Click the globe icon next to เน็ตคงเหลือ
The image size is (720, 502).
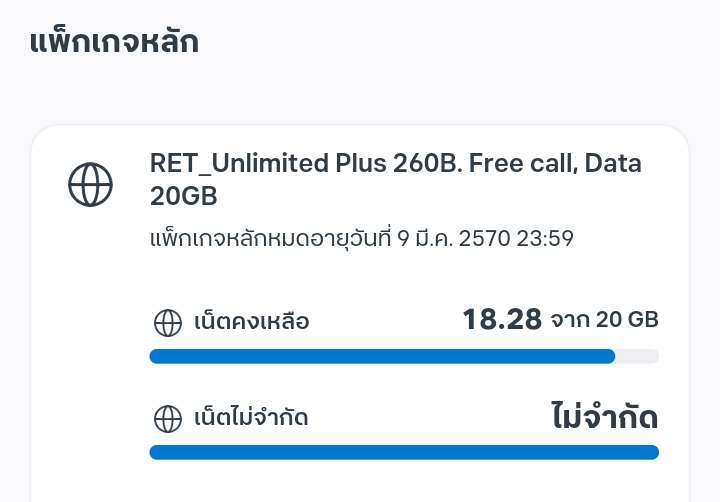(x=166, y=322)
